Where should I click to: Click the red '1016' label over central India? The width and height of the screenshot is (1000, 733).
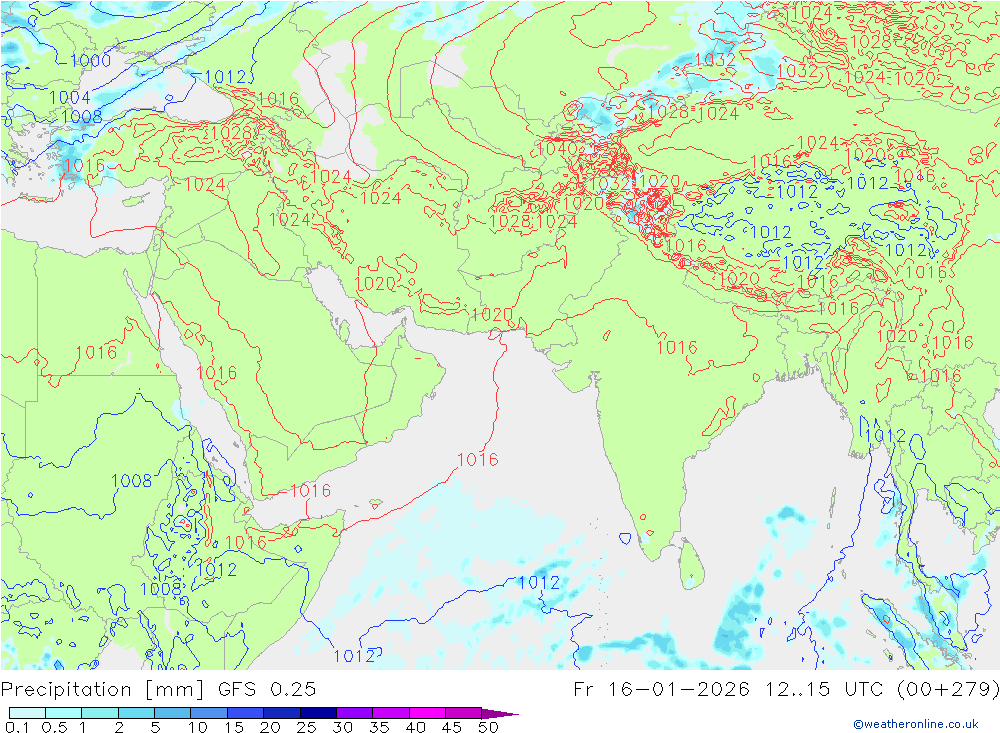[677, 348]
